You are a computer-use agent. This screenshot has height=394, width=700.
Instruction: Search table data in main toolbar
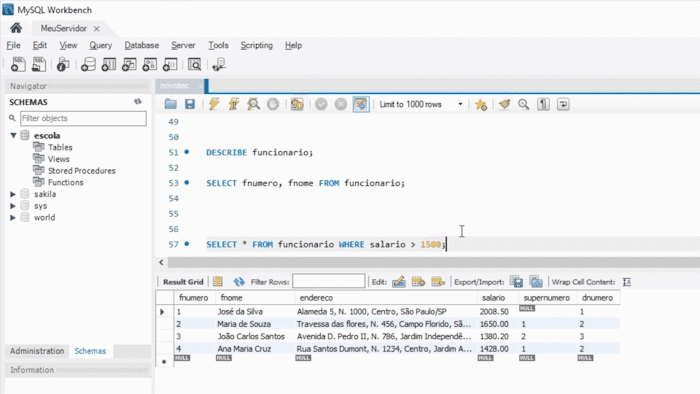coord(194,65)
